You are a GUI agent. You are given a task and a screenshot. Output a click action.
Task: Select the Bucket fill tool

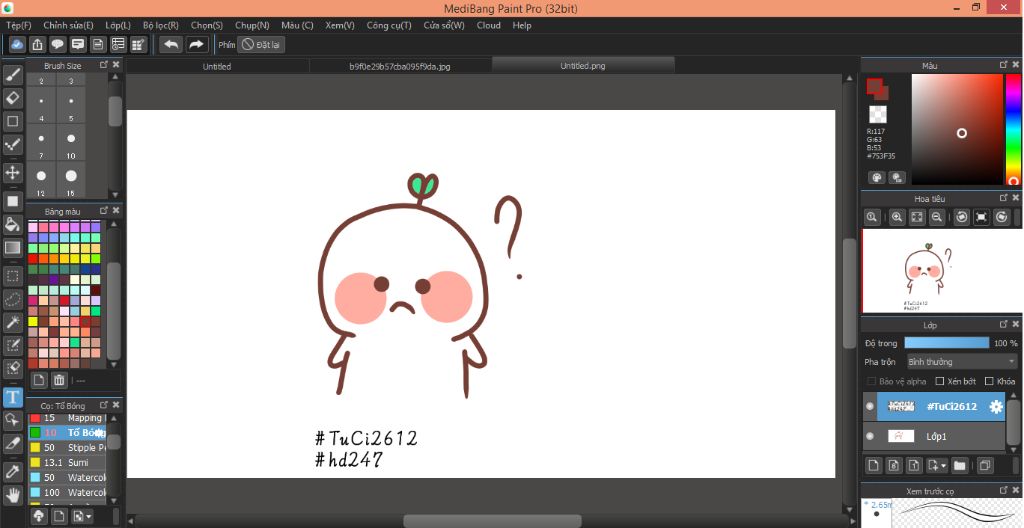[12, 224]
